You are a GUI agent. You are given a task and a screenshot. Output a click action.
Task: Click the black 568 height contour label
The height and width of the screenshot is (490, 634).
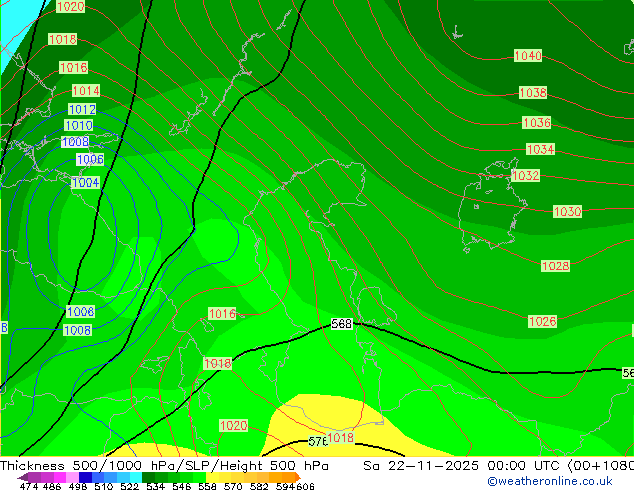pyautogui.click(x=342, y=324)
